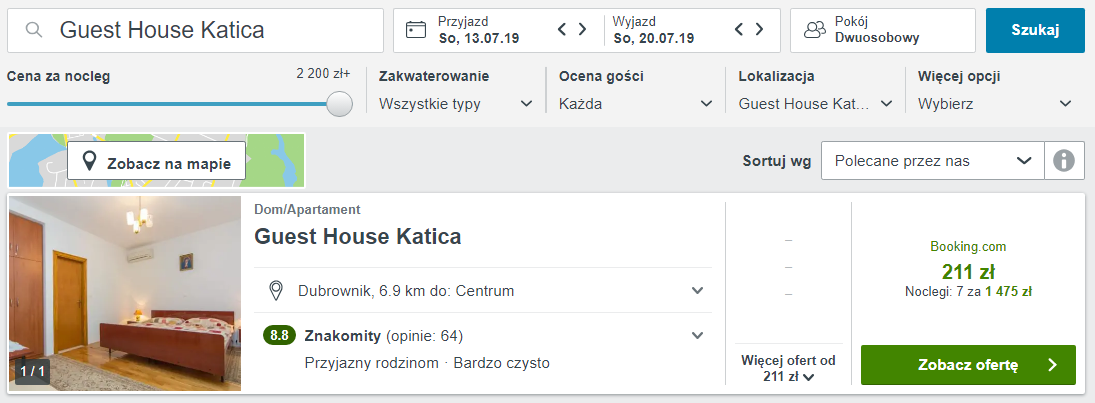Move departure date to next day
This screenshot has width=1095, height=403.
coord(759,30)
